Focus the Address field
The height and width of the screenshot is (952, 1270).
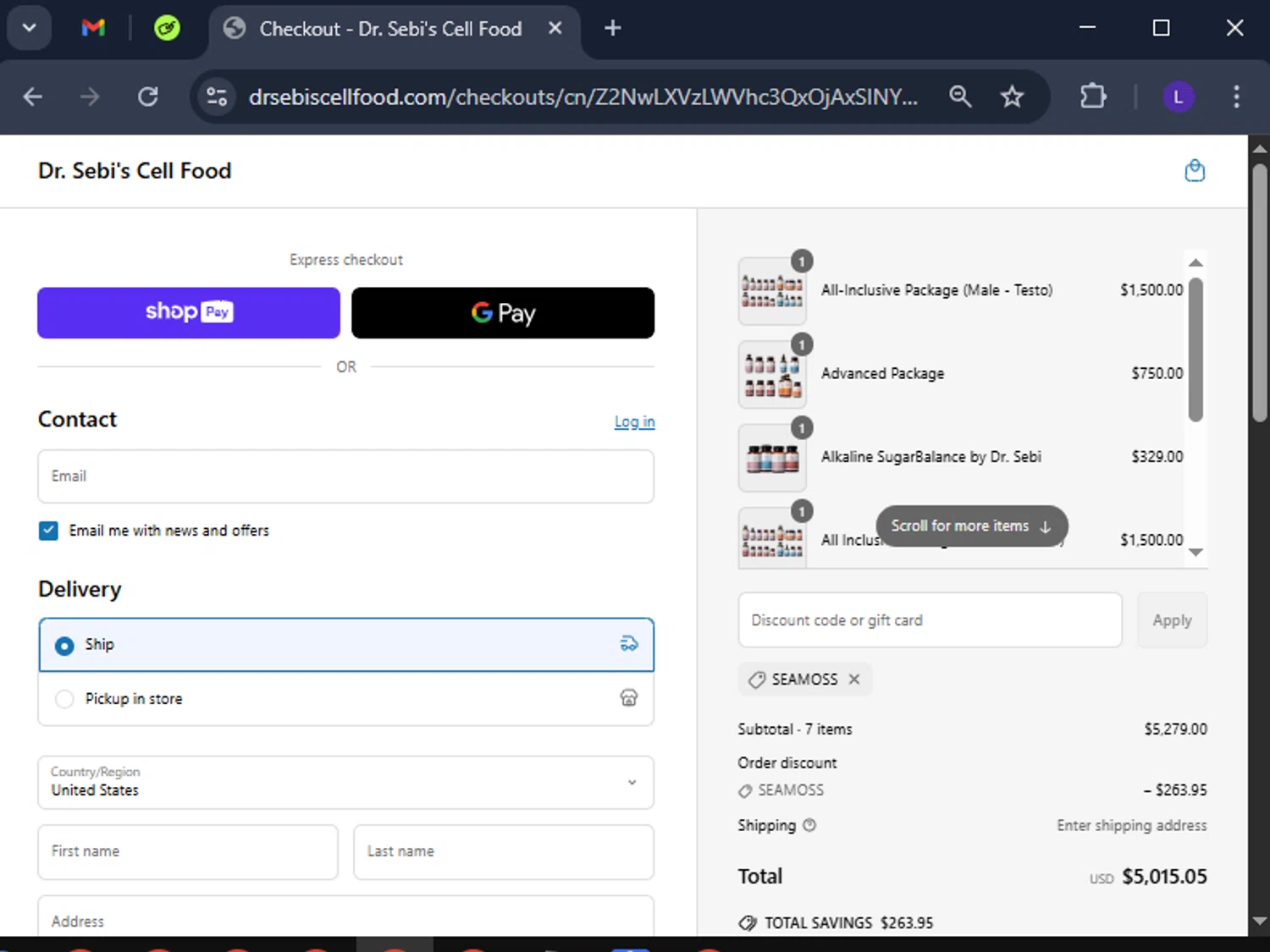(345, 917)
